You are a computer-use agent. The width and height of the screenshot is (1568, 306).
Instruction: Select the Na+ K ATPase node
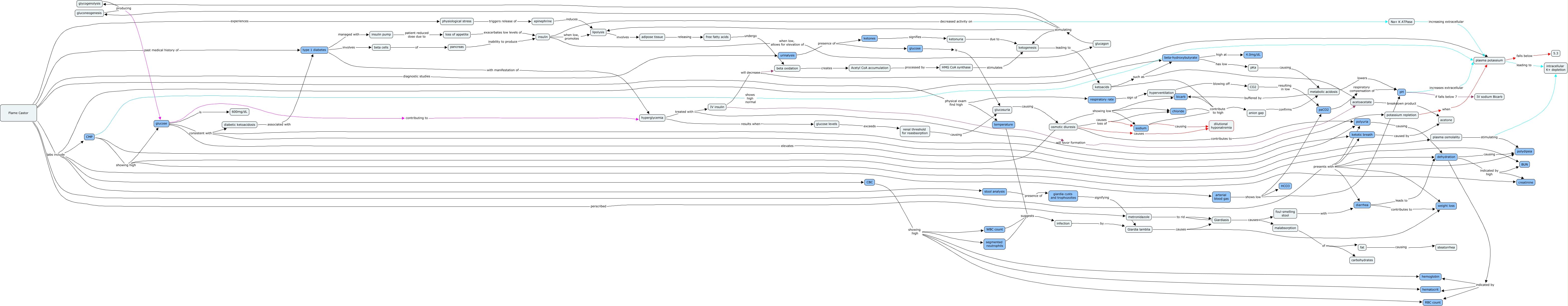pyautogui.click(x=1401, y=22)
